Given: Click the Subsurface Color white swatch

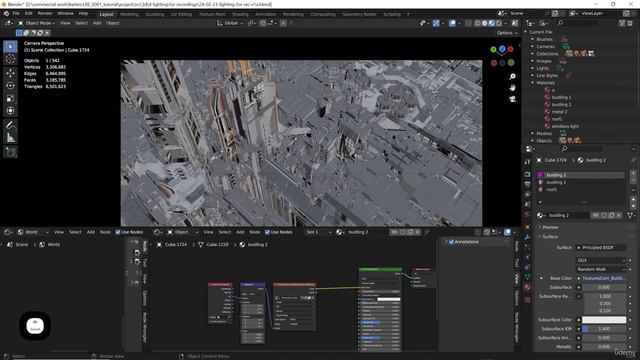Looking at the screenshot, I should click(x=604, y=320).
